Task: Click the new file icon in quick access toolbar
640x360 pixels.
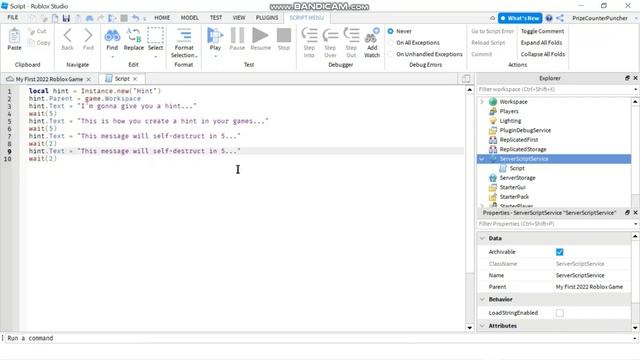Action: point(55,18)
